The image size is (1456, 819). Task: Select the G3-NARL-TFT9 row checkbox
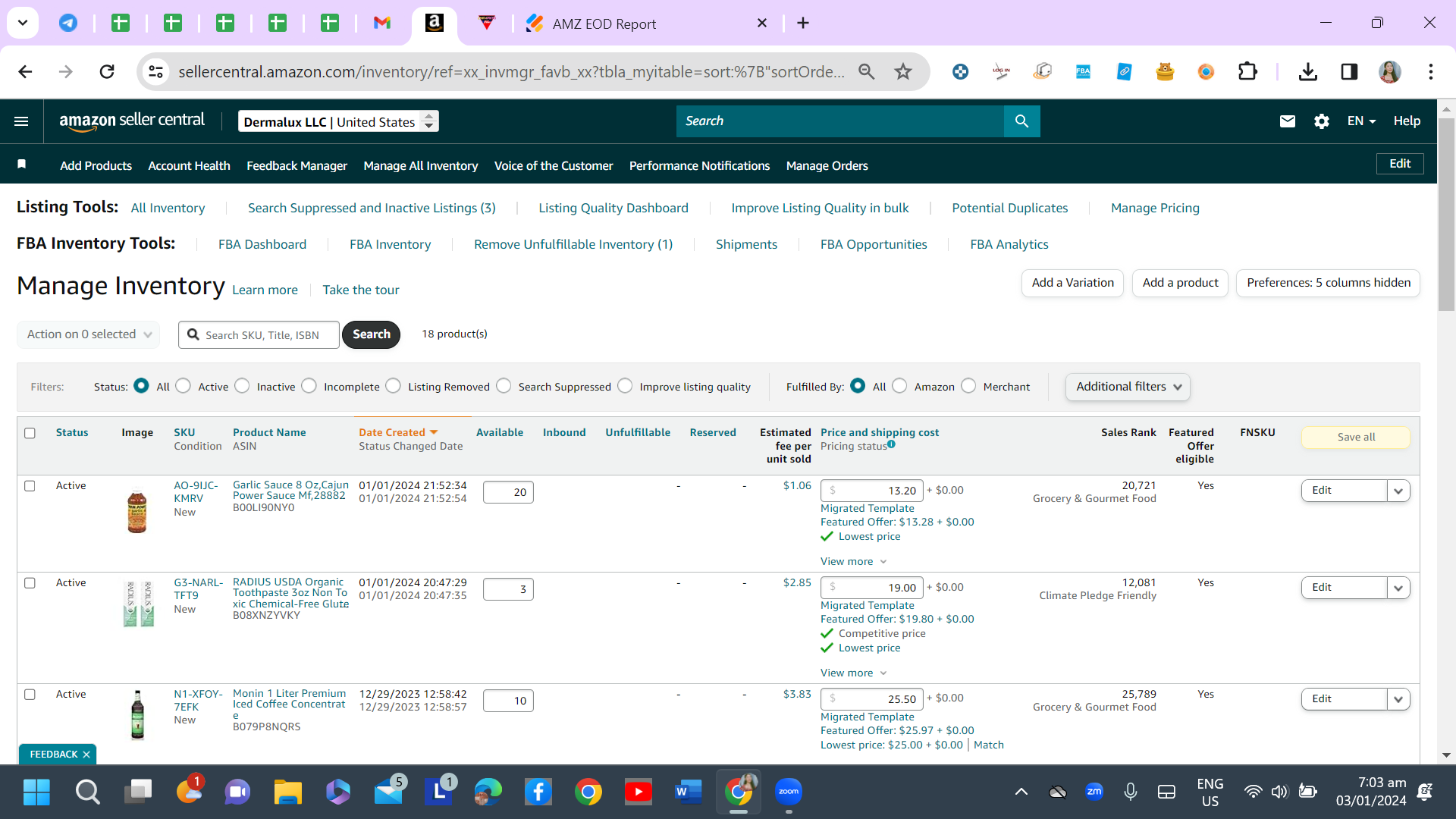pyautogui.click(x=30, y=583)
